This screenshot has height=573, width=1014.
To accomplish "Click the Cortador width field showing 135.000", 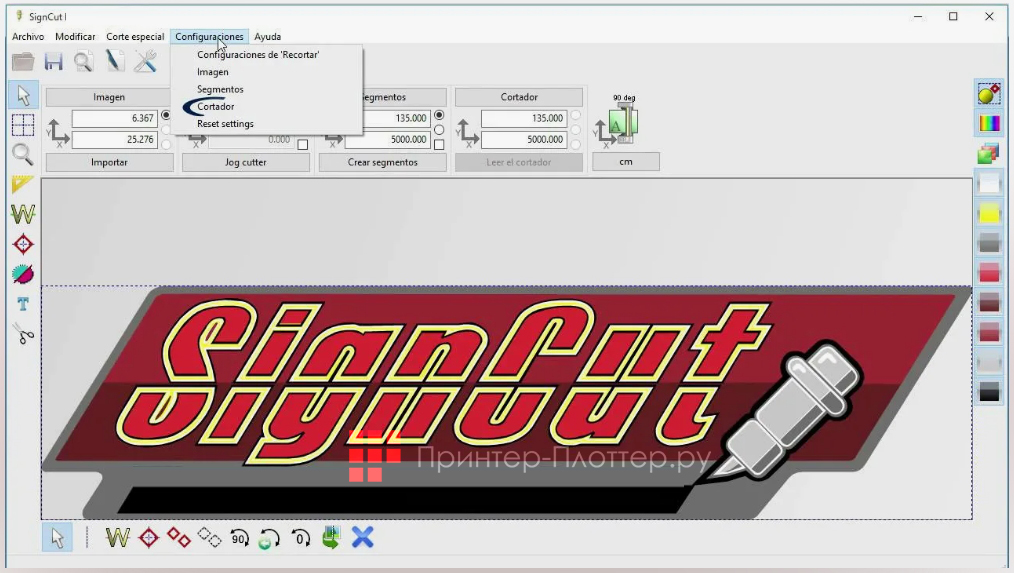I will click(523, 119).
